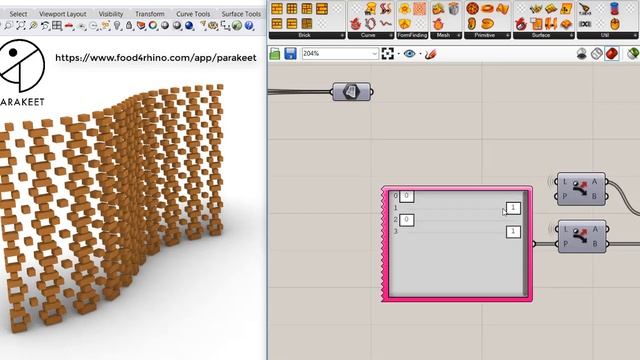This screenshot has width=640, height=360.
Task: Toggle the red shaded preview mode icon
Action: pyautogui.click(x=611, y=53)
